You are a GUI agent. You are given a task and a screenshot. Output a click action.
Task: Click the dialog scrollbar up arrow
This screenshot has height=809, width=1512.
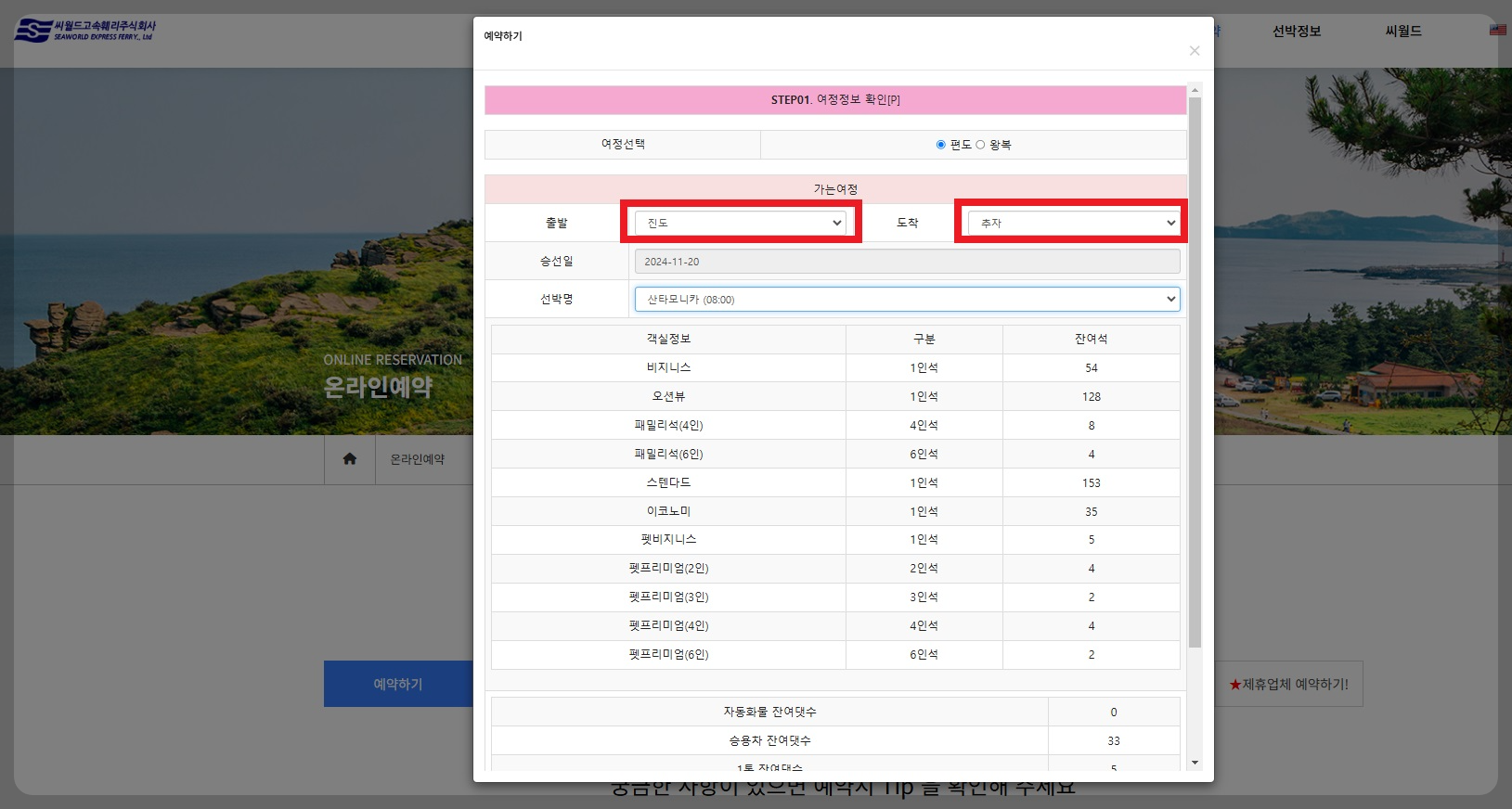pyautogui.click(x=1195, y=91)
